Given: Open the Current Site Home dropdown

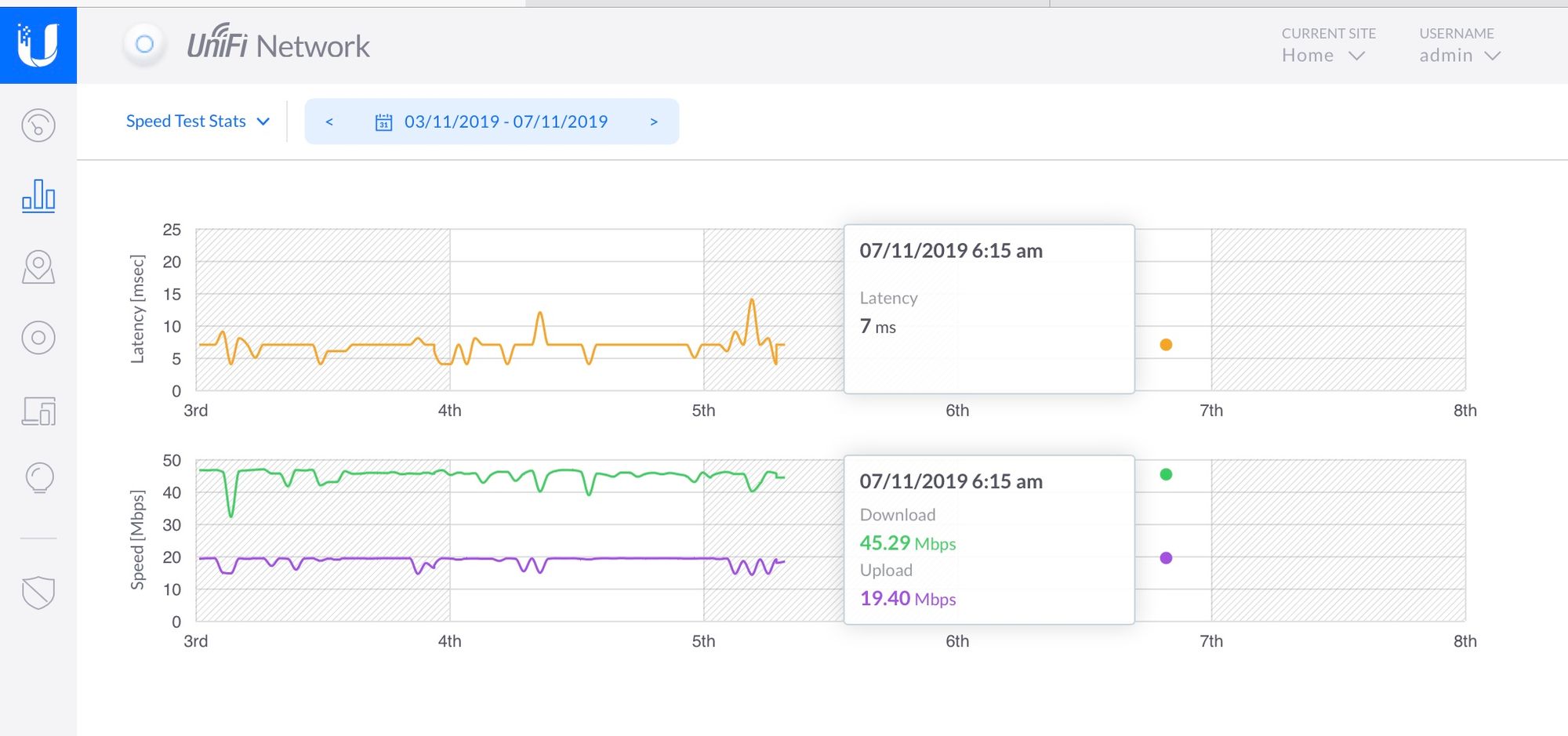Looking at the screenshot, I should pos(1323,56).
